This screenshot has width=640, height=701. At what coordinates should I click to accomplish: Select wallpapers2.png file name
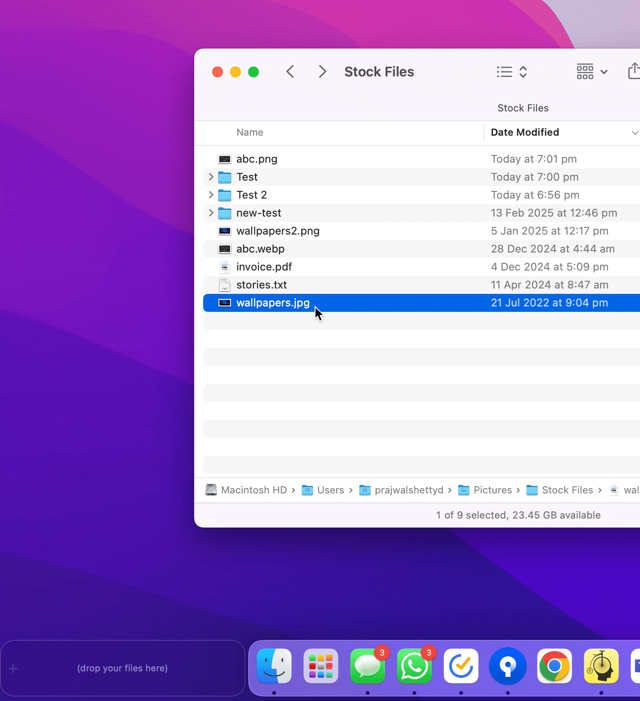click(278, 231)
